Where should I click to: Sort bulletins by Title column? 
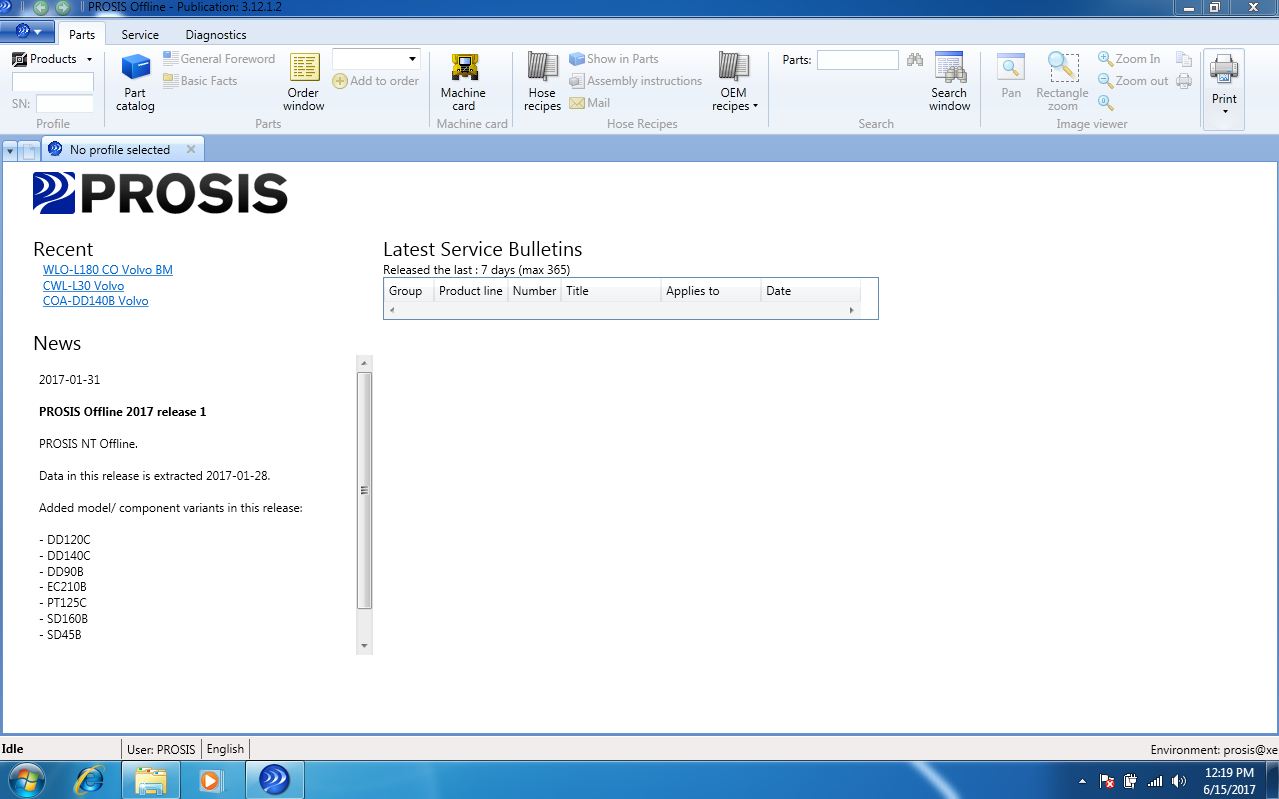611,291
